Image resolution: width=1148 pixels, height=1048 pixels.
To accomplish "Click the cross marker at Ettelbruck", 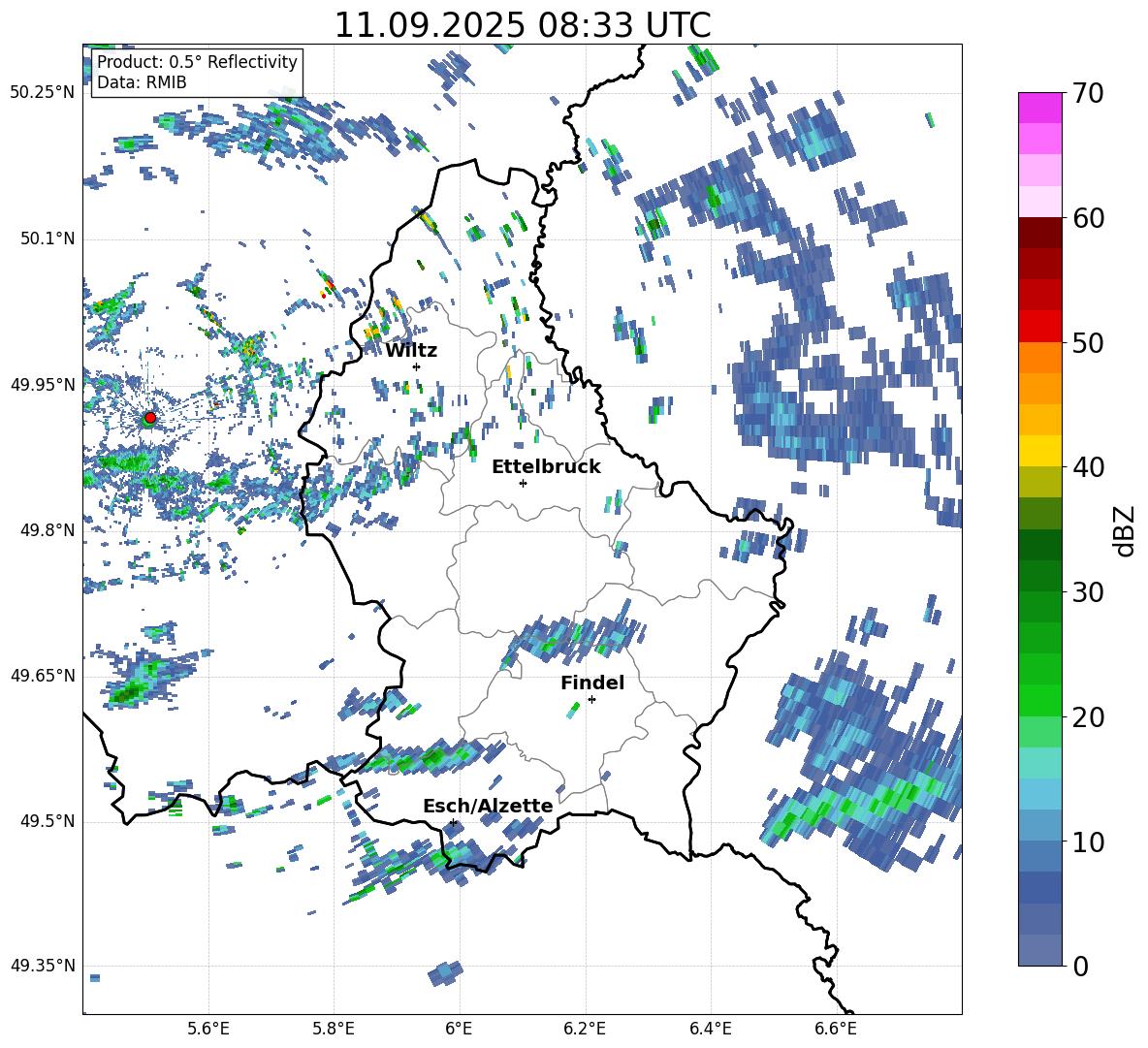I will (523, 483).
